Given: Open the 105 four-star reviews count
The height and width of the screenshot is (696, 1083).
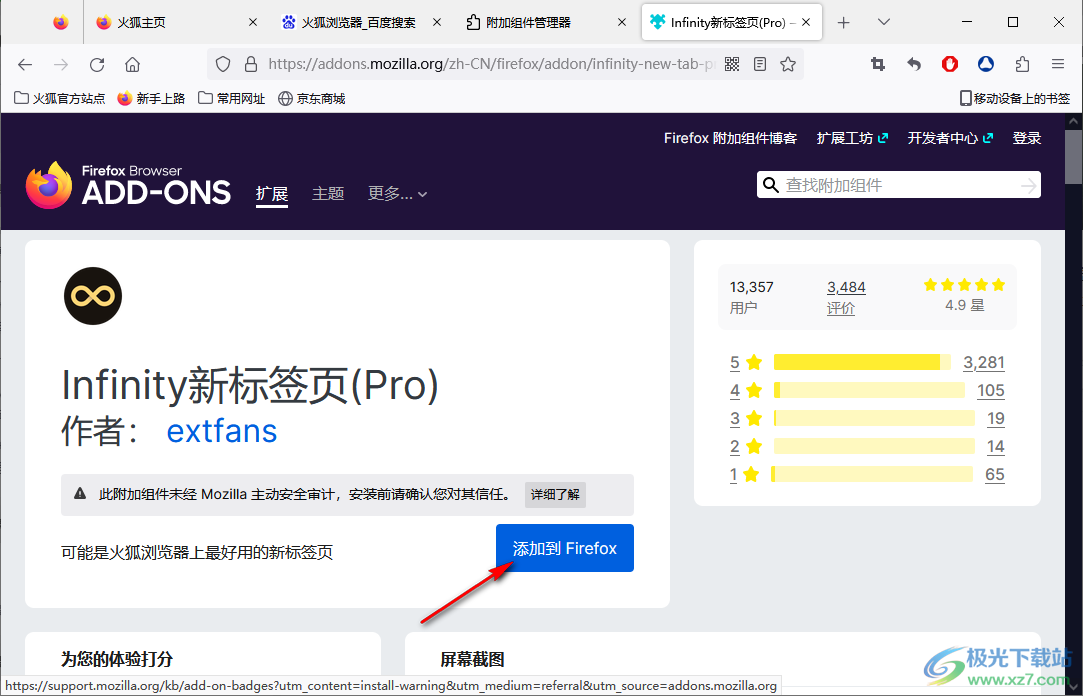Looking at the screenshot, I should pyautogui.click(x=990, y=390).
